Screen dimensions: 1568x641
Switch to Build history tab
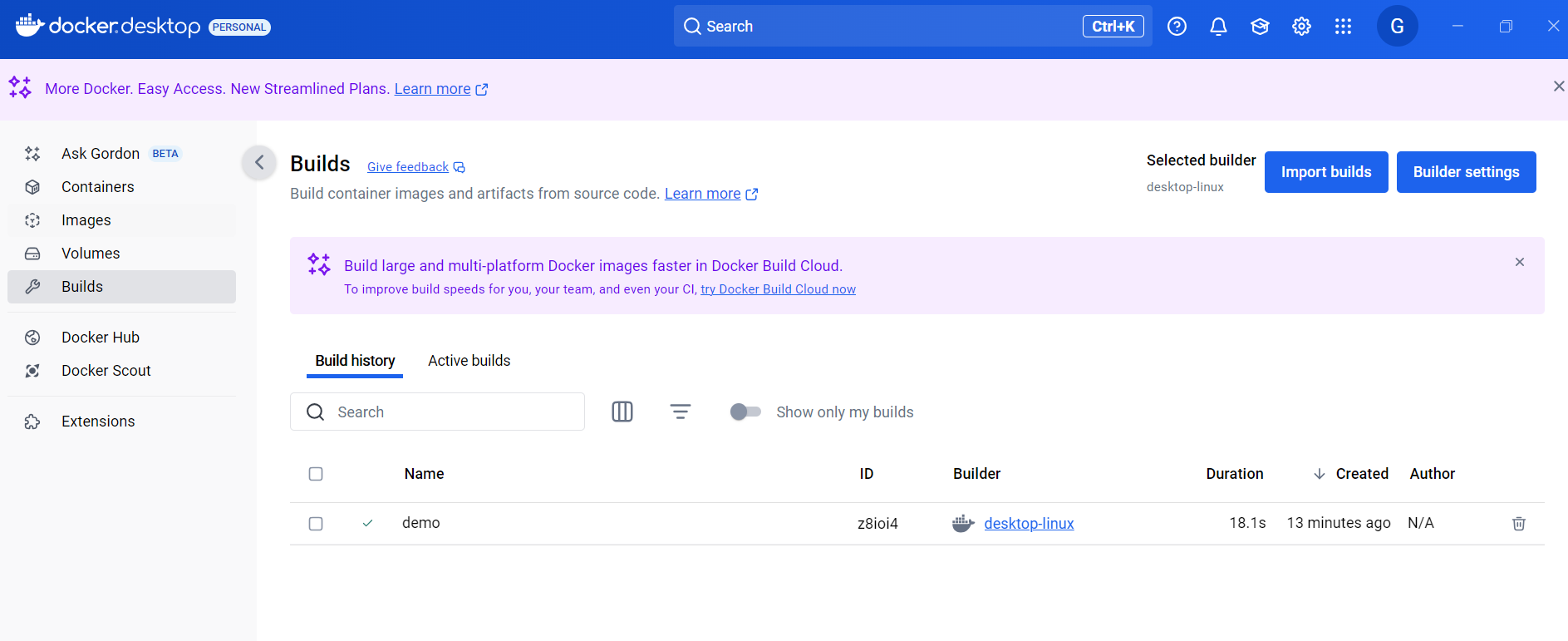[x=355, y=361]
